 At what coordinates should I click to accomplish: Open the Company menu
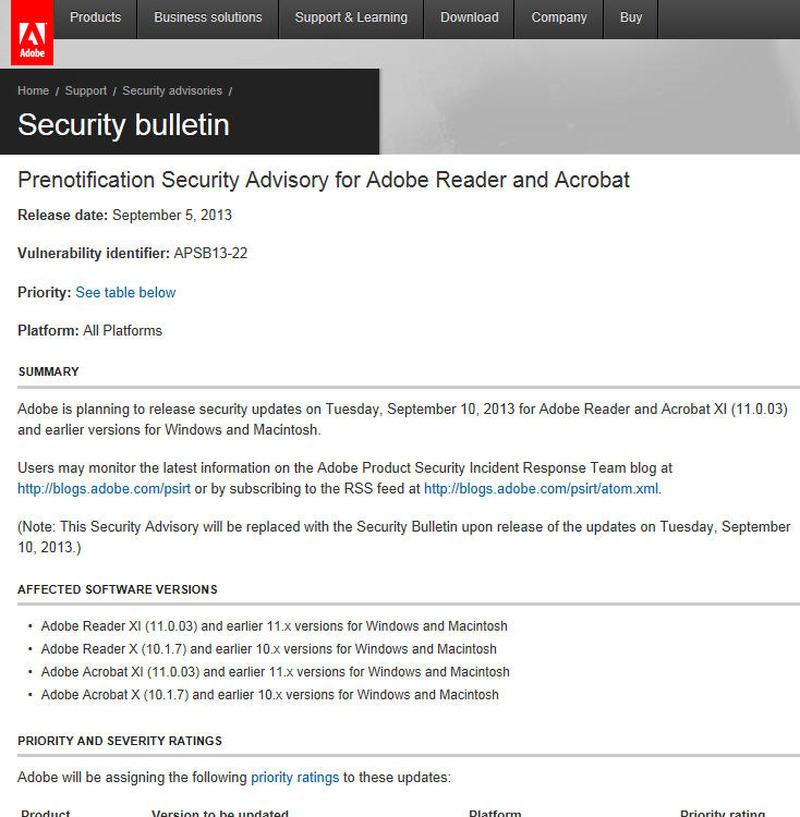pyautogui.click(x=559, y=18)
